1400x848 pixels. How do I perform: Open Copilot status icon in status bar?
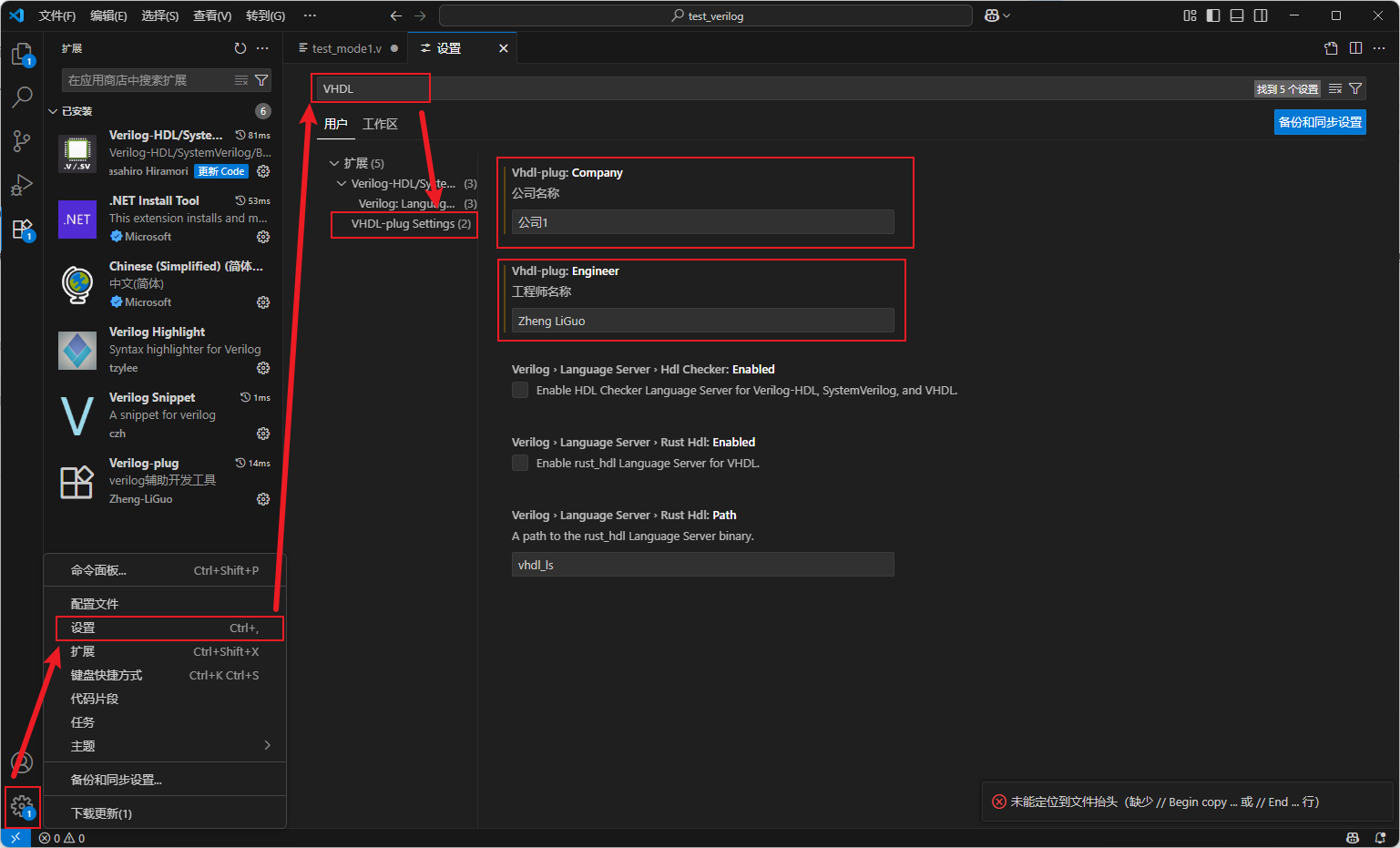(x=1353, y=838)
